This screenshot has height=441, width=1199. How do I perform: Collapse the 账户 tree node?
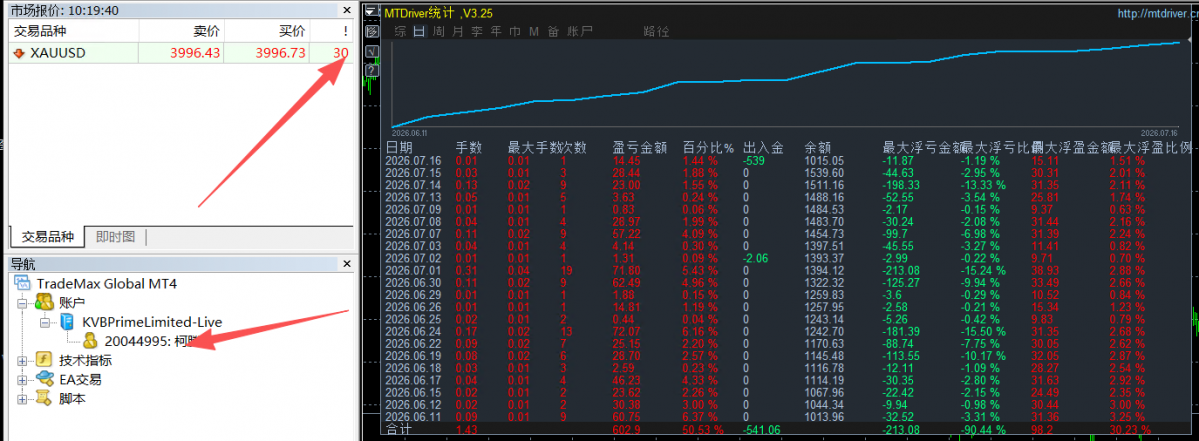click(22, 303)
